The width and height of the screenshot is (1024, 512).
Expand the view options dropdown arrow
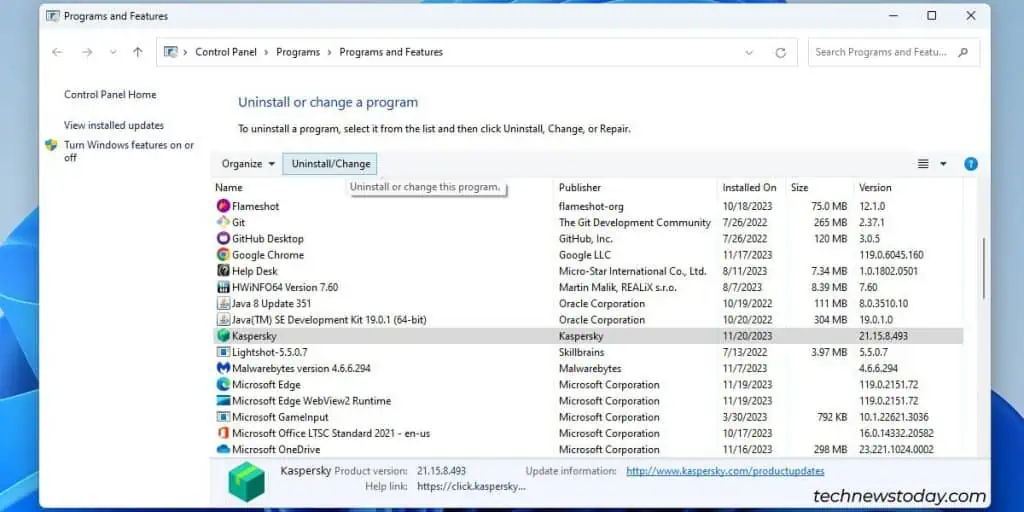(943, 164)
